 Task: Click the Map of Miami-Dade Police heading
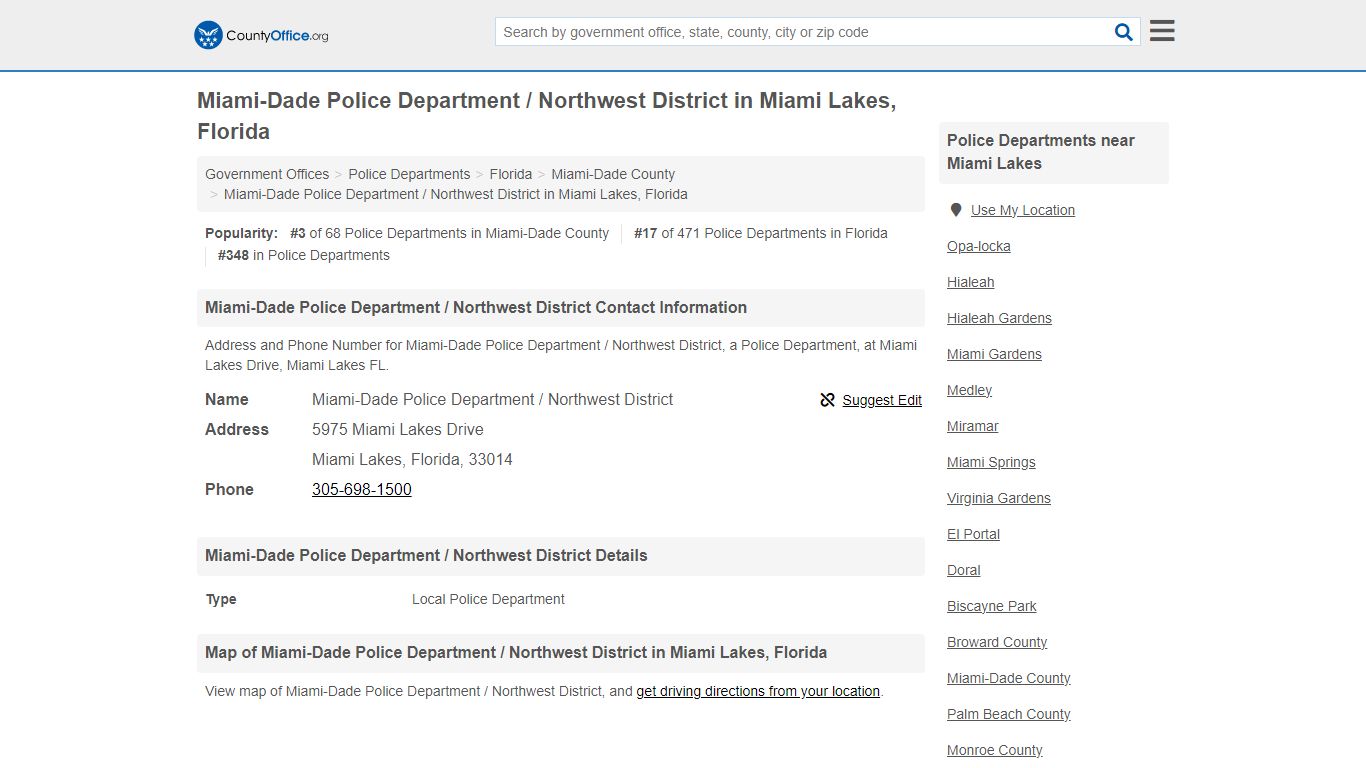[x=516, y=652]
